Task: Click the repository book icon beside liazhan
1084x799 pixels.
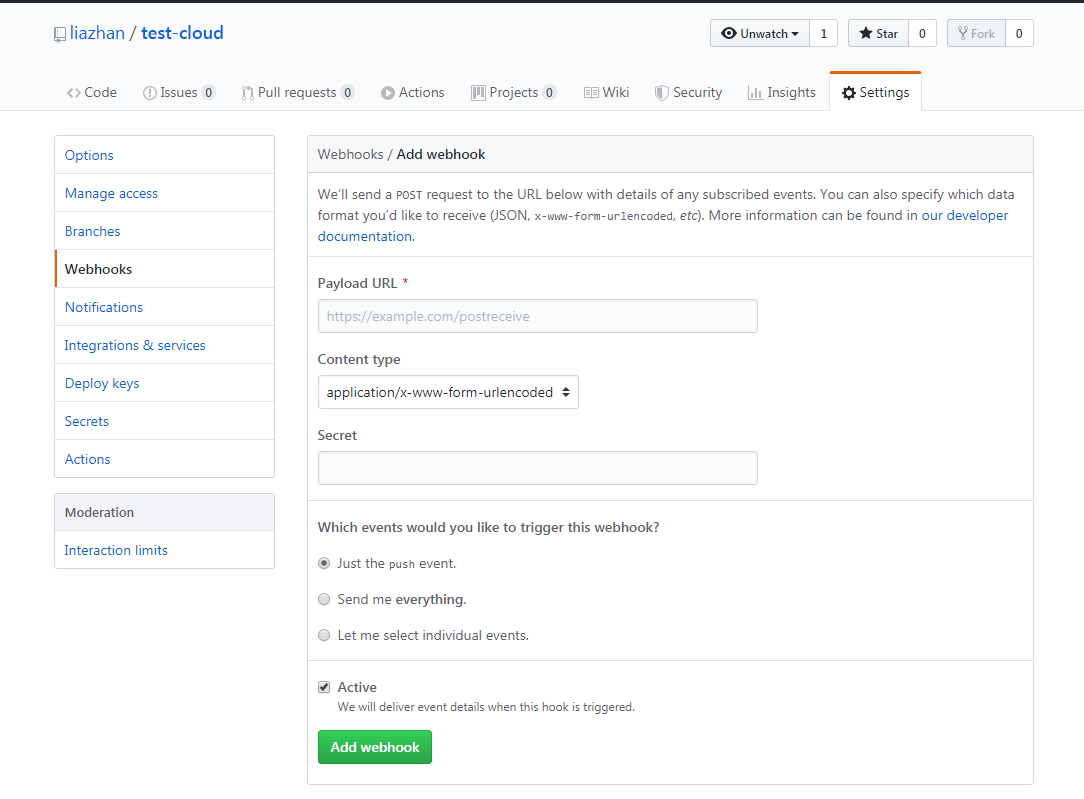Action: tap(59, 35)
